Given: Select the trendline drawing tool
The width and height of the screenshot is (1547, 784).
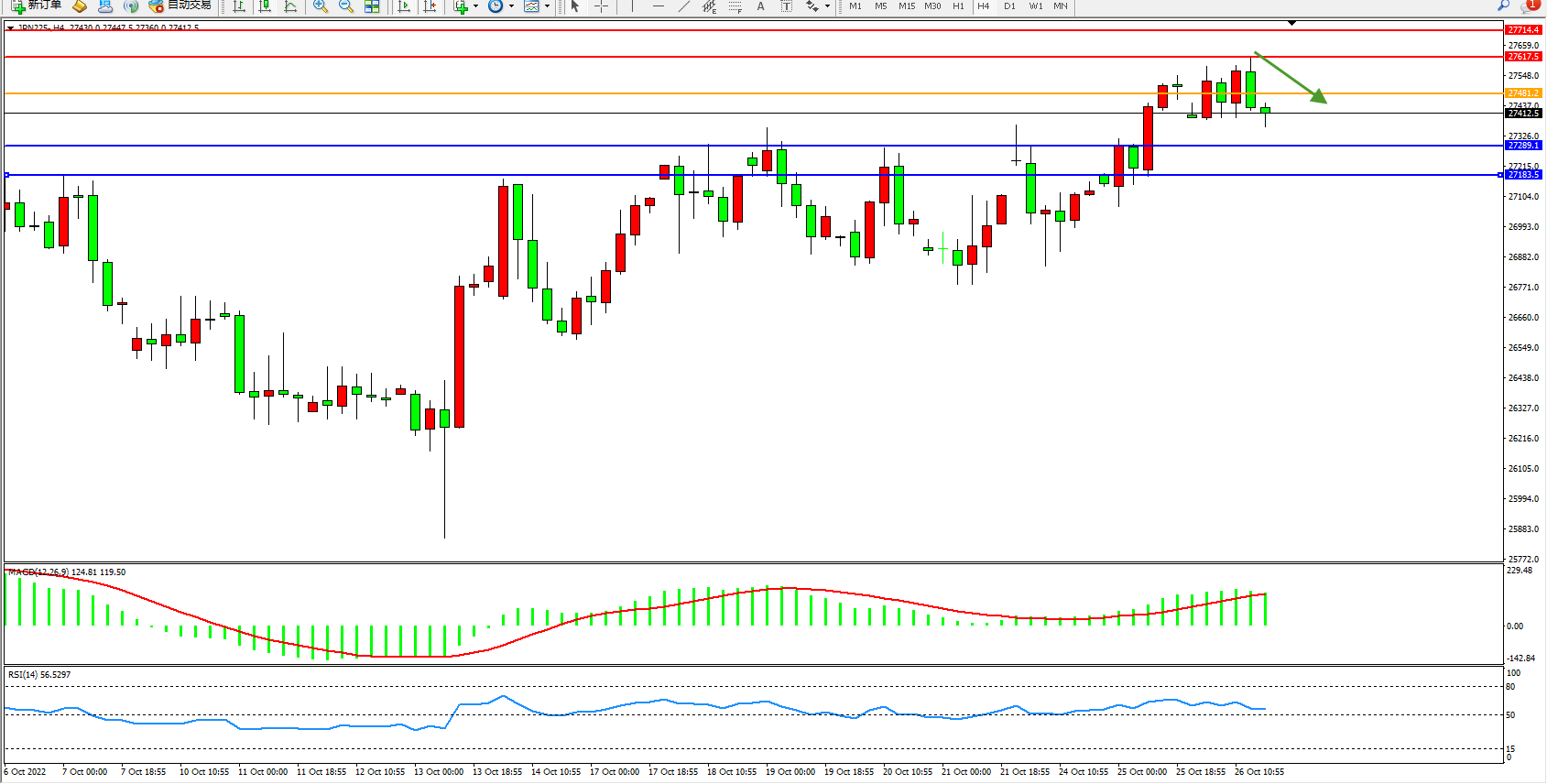Looking at the screenshot, I should point(683,6).
